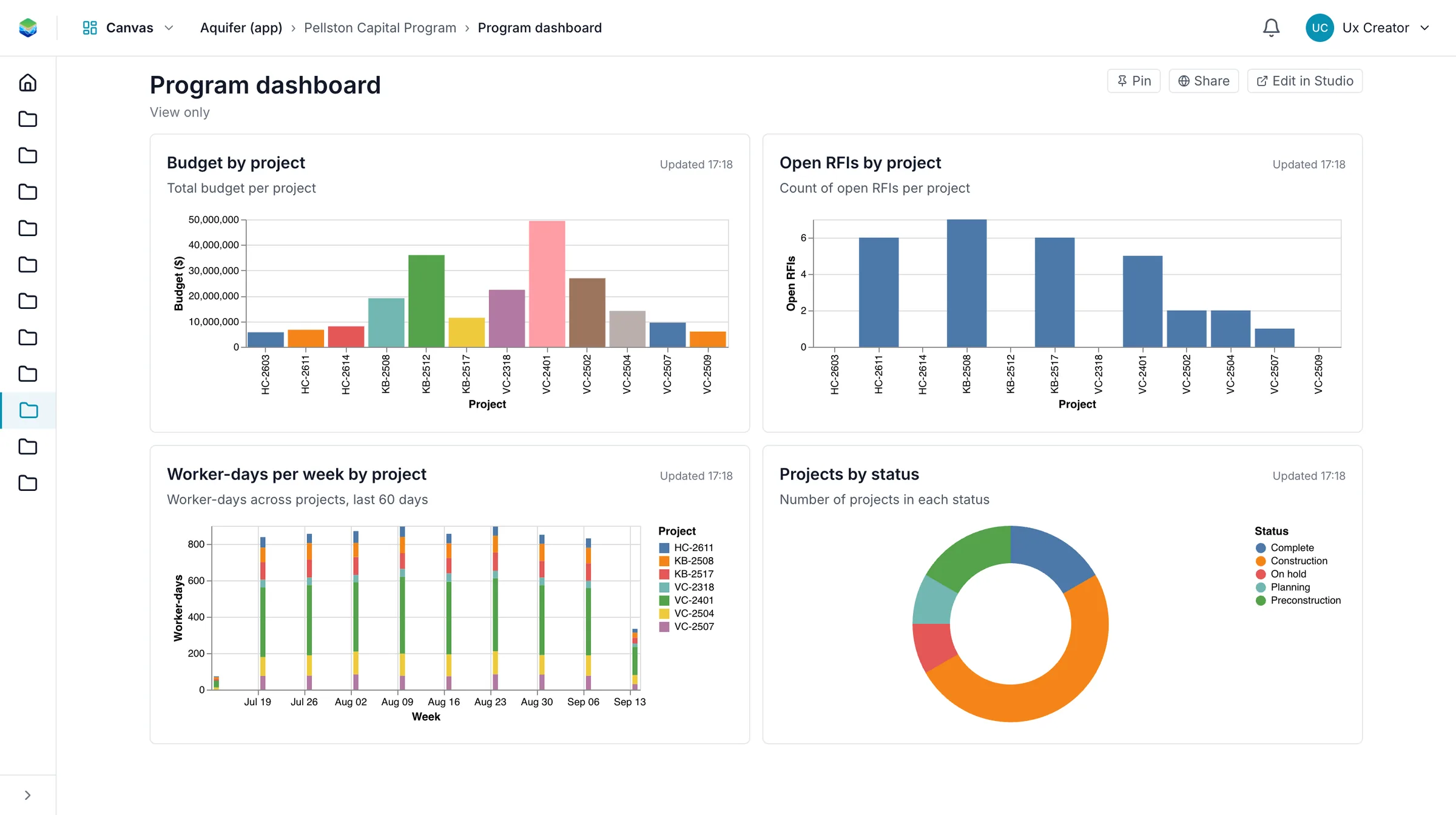1456x815 pixels.
Task: Click the VC-2507 open RFIs bar
Action: (x=1275, y=338)
